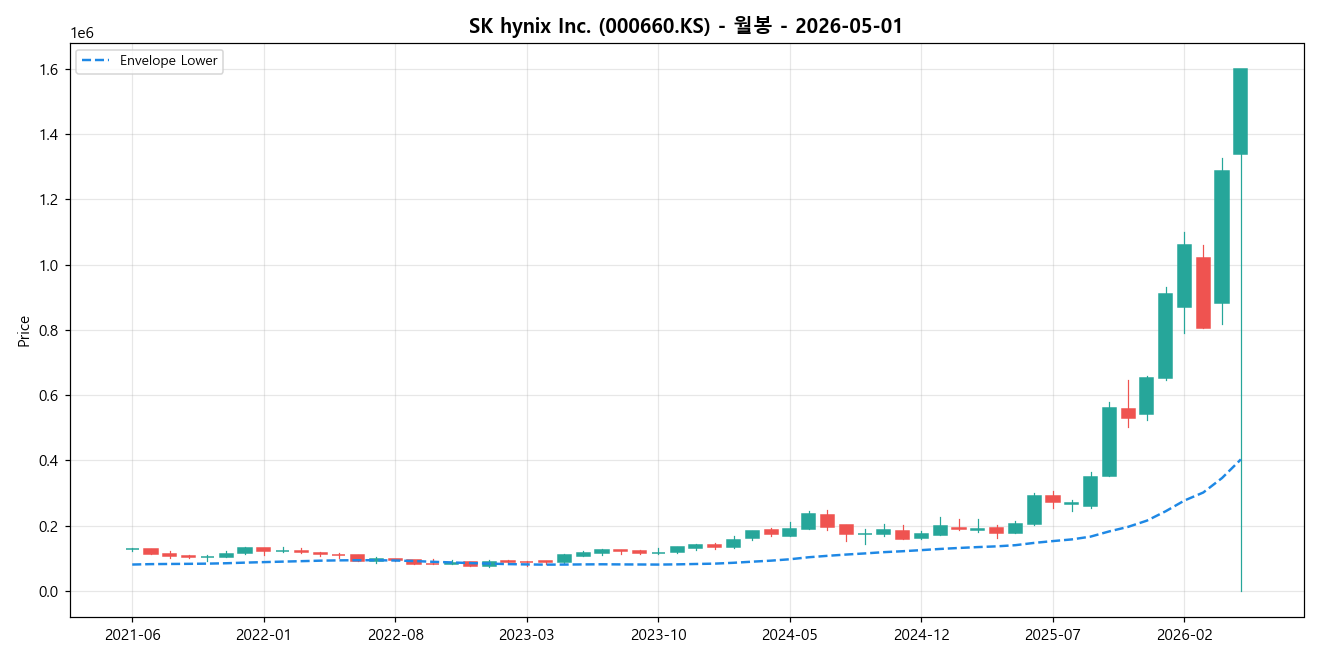Screen dimensions: 1320x660
Task: Click the 2022-08 x-axis date label
Action: pyautogui.click(x=395, y=634)
